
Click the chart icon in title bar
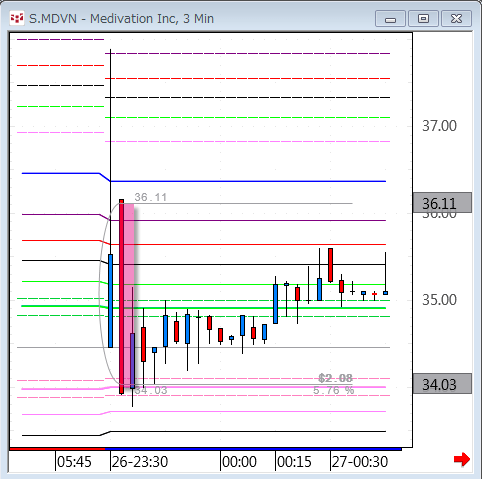(17, 18)
